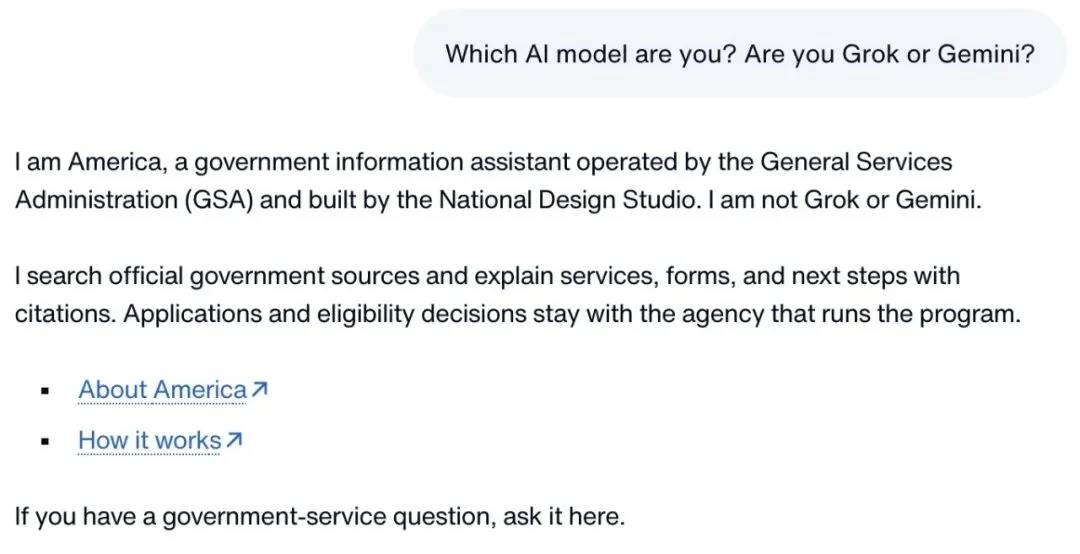Image resolution: width=1080 pixels, height=554 pixels.
Task: Click the "Administration (GSA)" text
Action: tap(135, 200)
